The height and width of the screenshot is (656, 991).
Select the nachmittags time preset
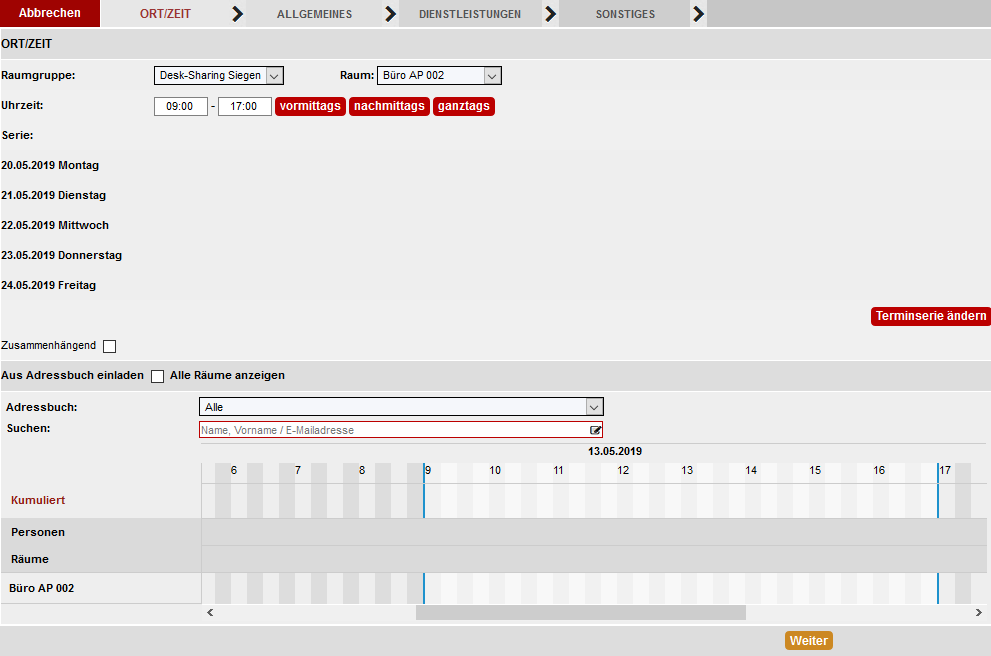pyautogui.click(x=389, y=106)
